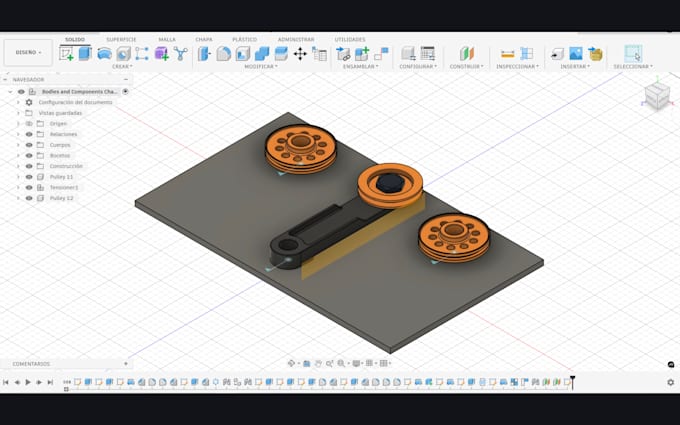Expand the Tensioner1 tree node
This screenshot has height=425, width=680.
(x=18, y=187)
